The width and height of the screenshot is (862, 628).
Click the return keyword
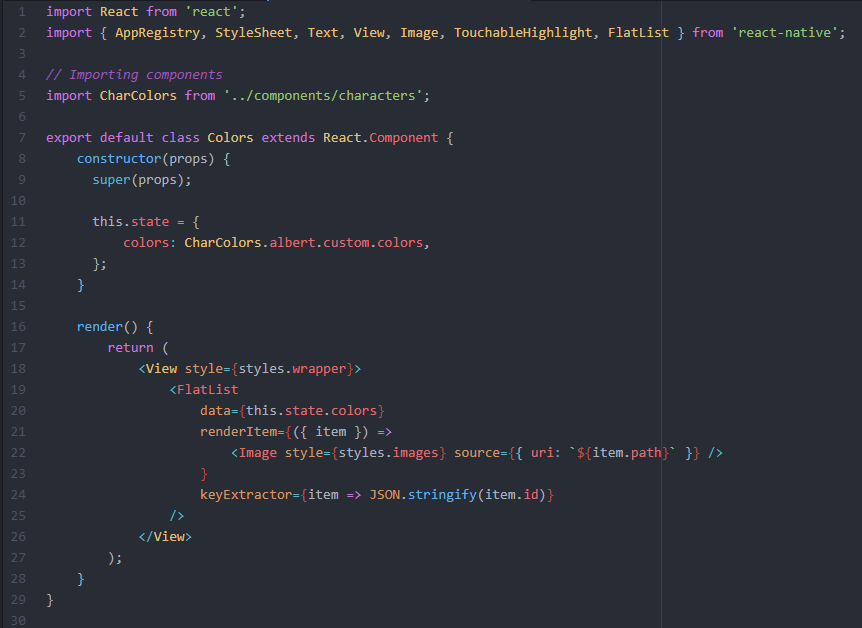(x=130, y=348)
